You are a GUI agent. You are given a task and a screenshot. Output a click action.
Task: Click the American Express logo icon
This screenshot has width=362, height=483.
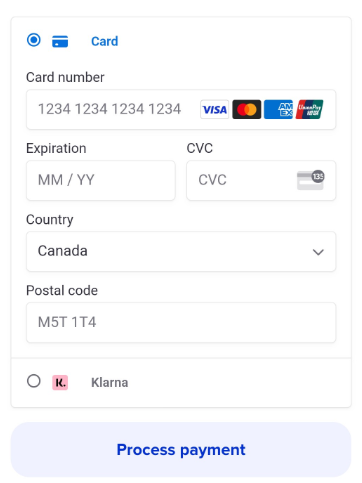point(279,109)
